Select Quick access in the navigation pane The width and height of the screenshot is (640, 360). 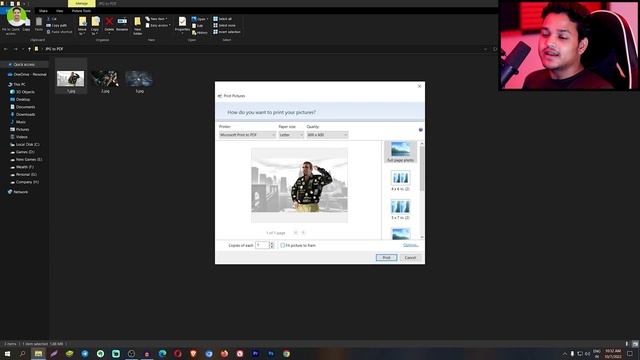(x=24, y=64)
